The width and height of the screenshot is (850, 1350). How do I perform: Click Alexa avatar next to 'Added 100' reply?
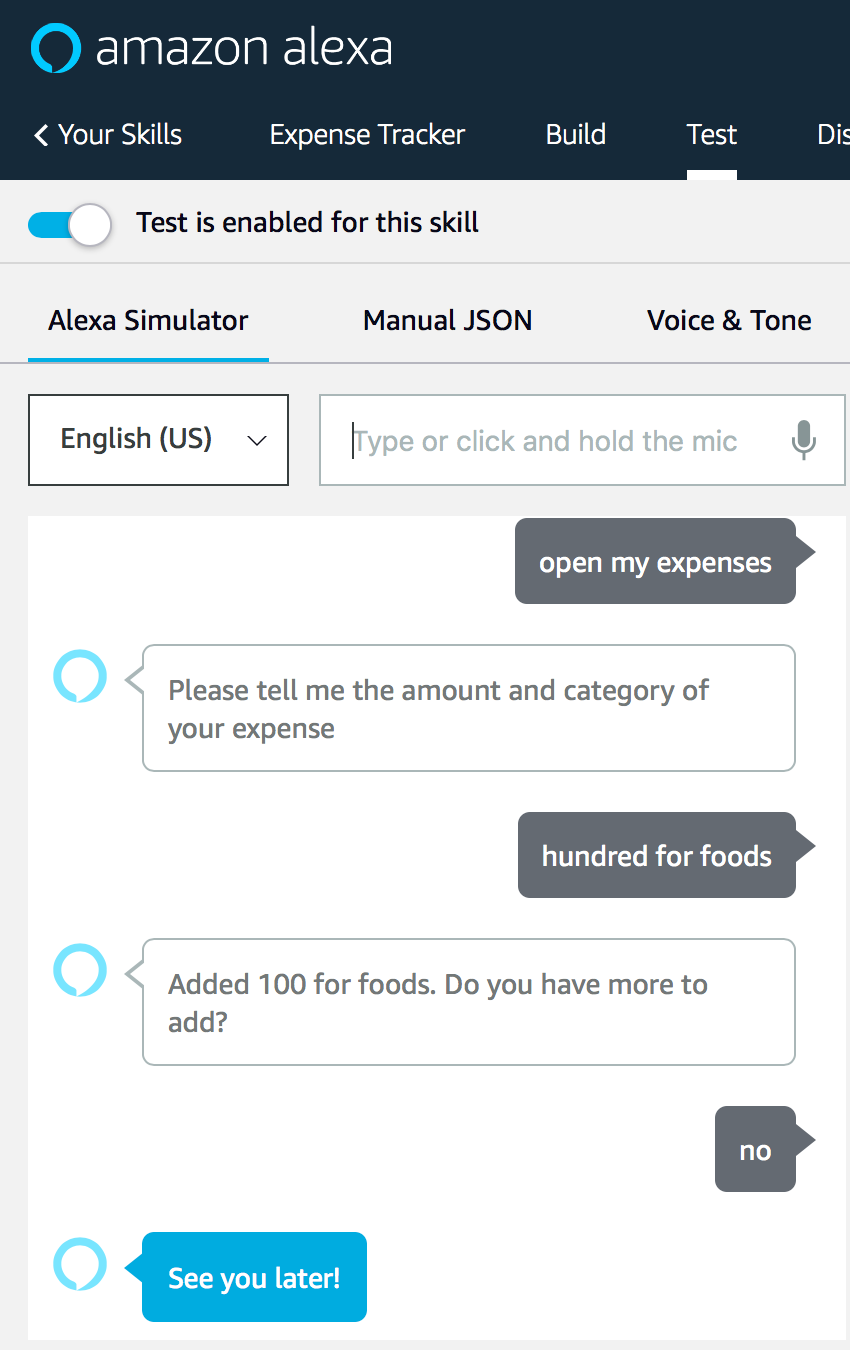click(80, 970)
